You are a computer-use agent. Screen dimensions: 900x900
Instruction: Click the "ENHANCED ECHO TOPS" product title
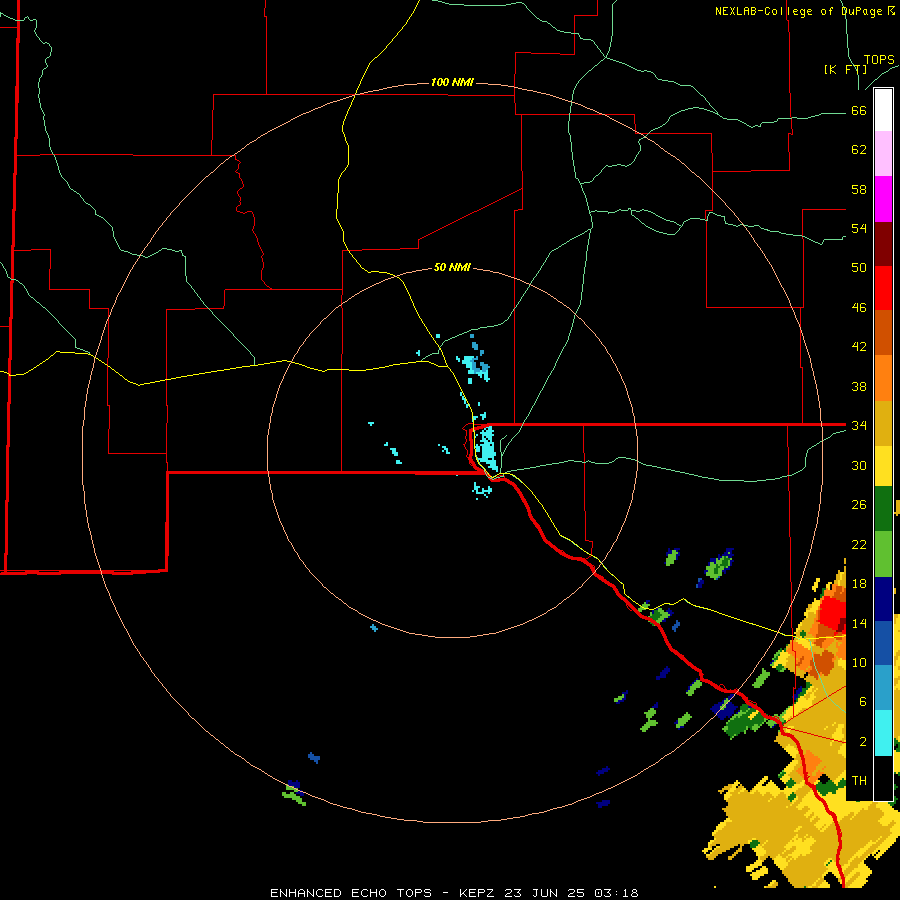click(351, 893)
